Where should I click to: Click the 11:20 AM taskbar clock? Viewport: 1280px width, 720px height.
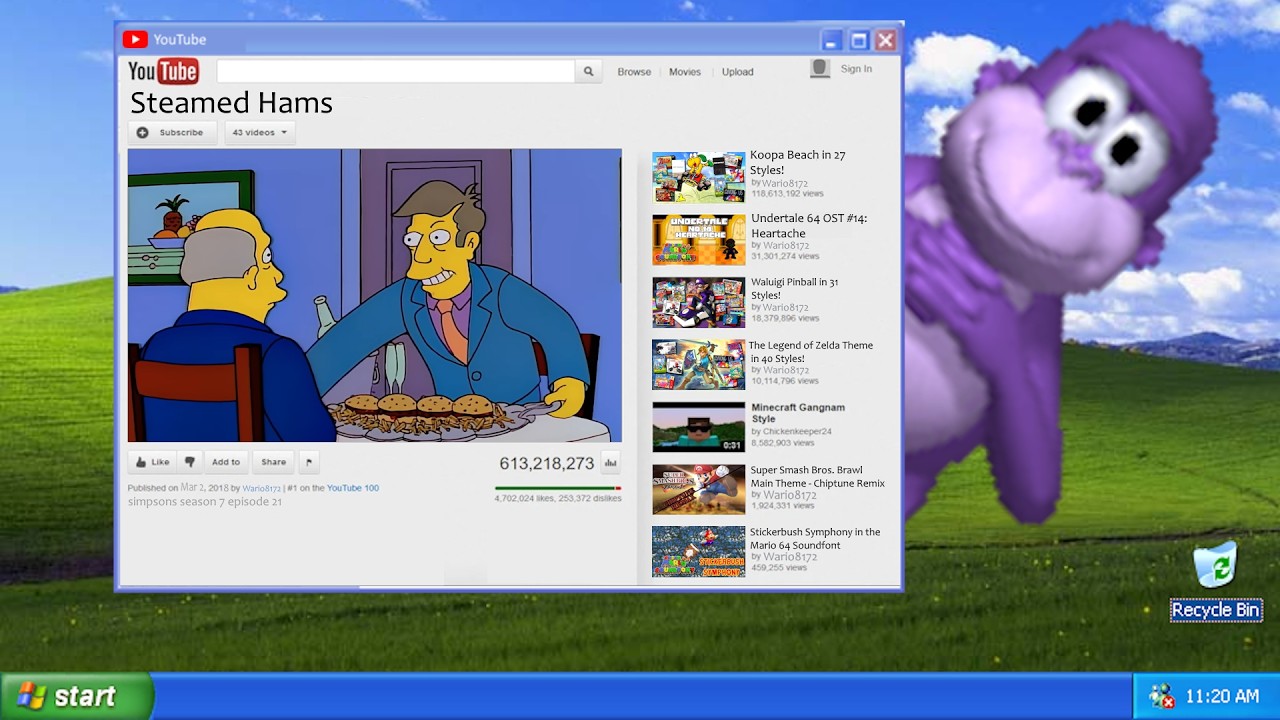click(x=1222, y=696)
